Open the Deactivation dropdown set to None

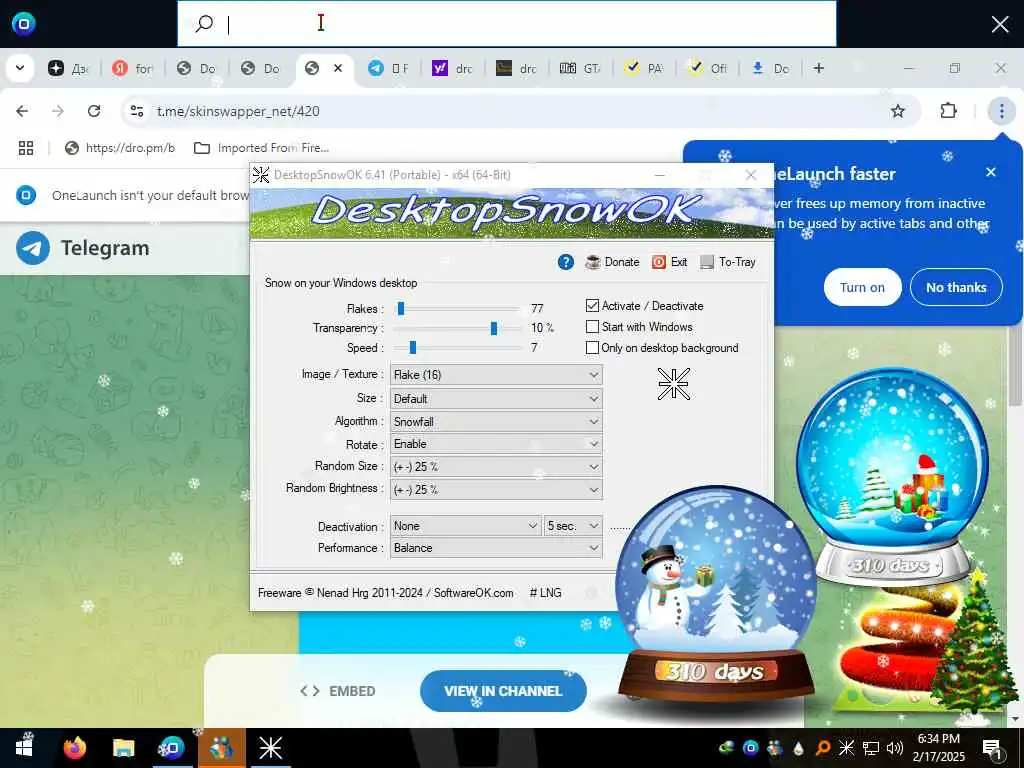[x=466, y=526]
